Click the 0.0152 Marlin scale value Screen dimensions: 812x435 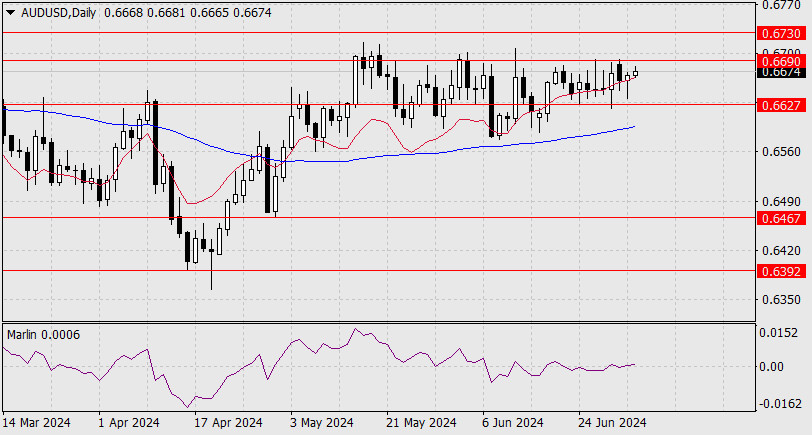click(x=779, y=333)
